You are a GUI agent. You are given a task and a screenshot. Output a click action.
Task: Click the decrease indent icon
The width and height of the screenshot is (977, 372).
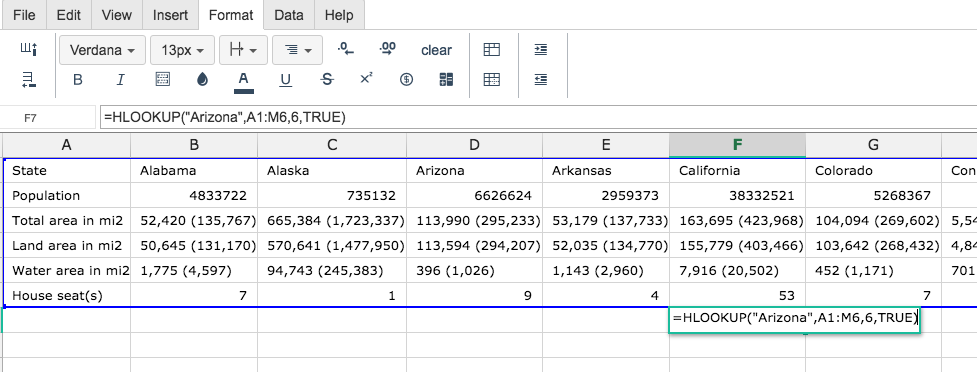pyautogui.click(x=541, y=80)
